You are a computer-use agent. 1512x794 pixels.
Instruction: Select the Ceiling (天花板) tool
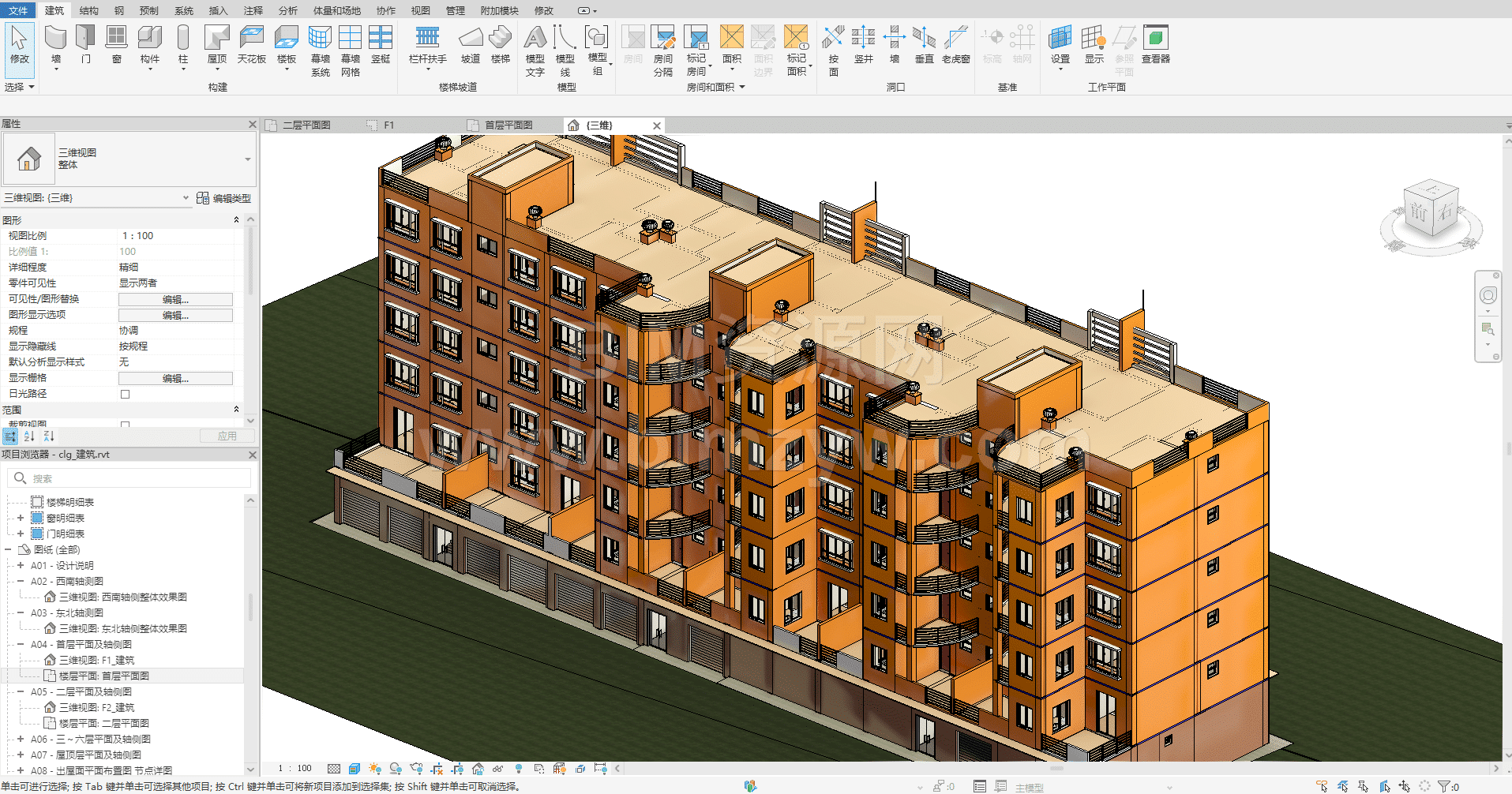click(252, 45)
